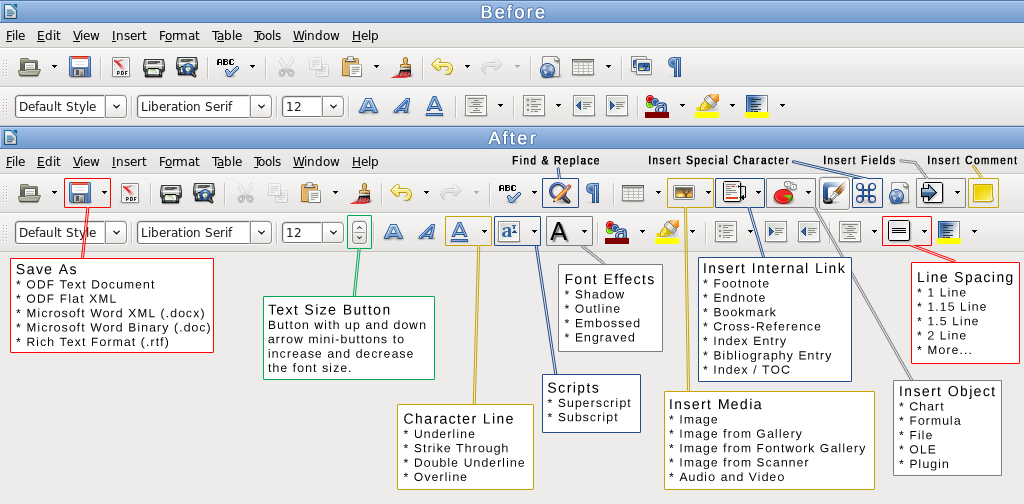
Task: Expand the Liberation Serif font dropdown in After toolbar
Action: (x=260, y=232)
